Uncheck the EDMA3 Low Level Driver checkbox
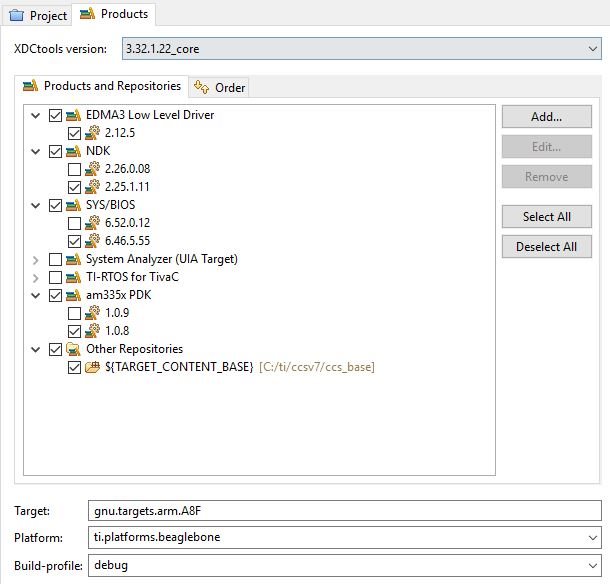The image size is (610, 584). [55, 116]
